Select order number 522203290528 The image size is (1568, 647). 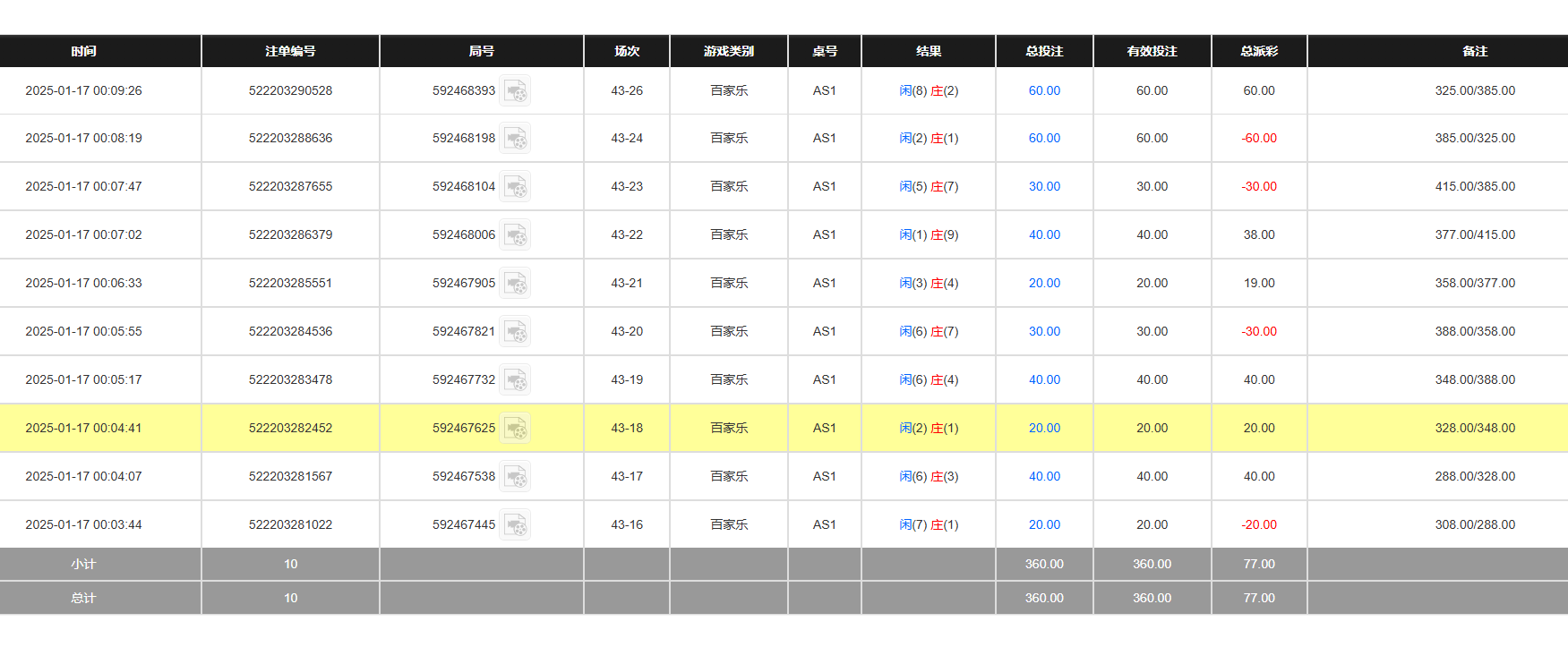tap(290, 91)
